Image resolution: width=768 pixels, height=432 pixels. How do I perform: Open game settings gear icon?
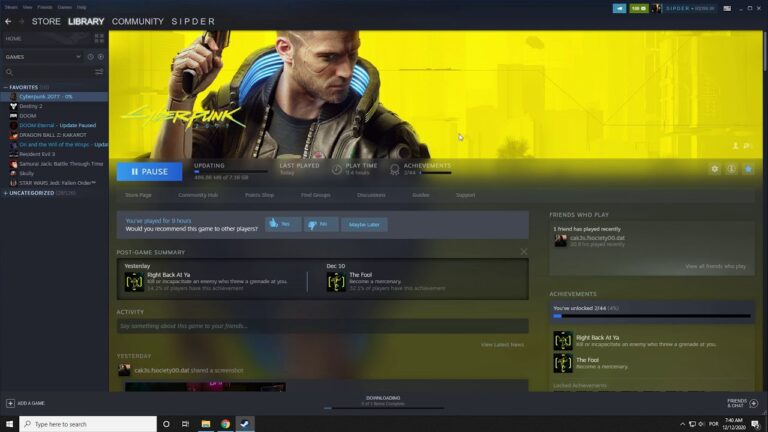tap(715, 169)
